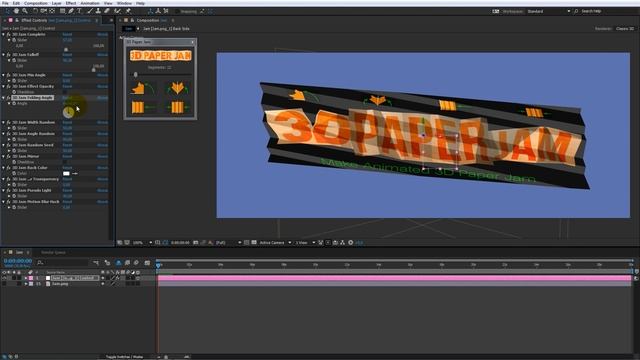
Task: Click the both-sides compress icon in 3D Paper Jam panel
Action: tap(177, 107)
